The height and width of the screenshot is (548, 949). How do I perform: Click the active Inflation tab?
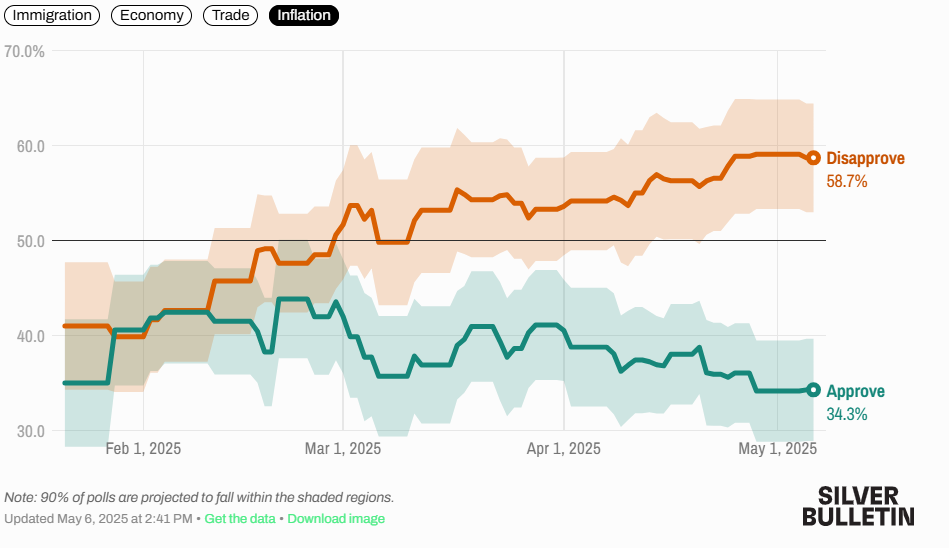304,15
